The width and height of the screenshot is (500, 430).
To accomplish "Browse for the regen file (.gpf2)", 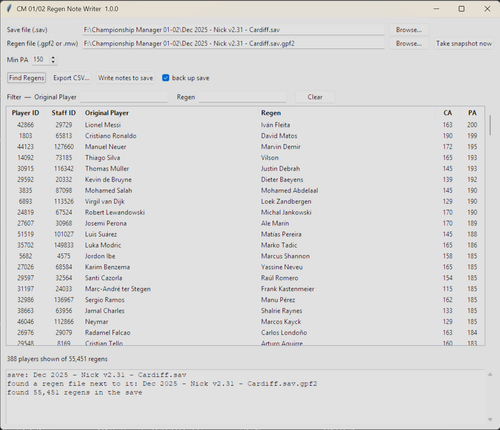I will pos(409,43).
